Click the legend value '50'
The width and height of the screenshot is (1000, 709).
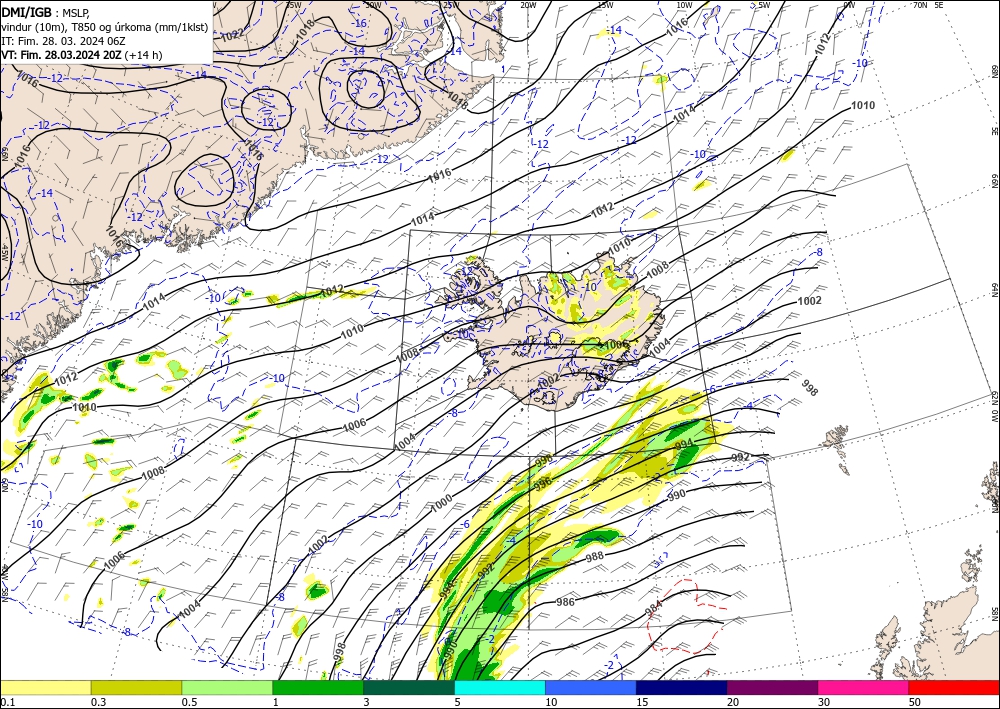(x=915, y=702)
